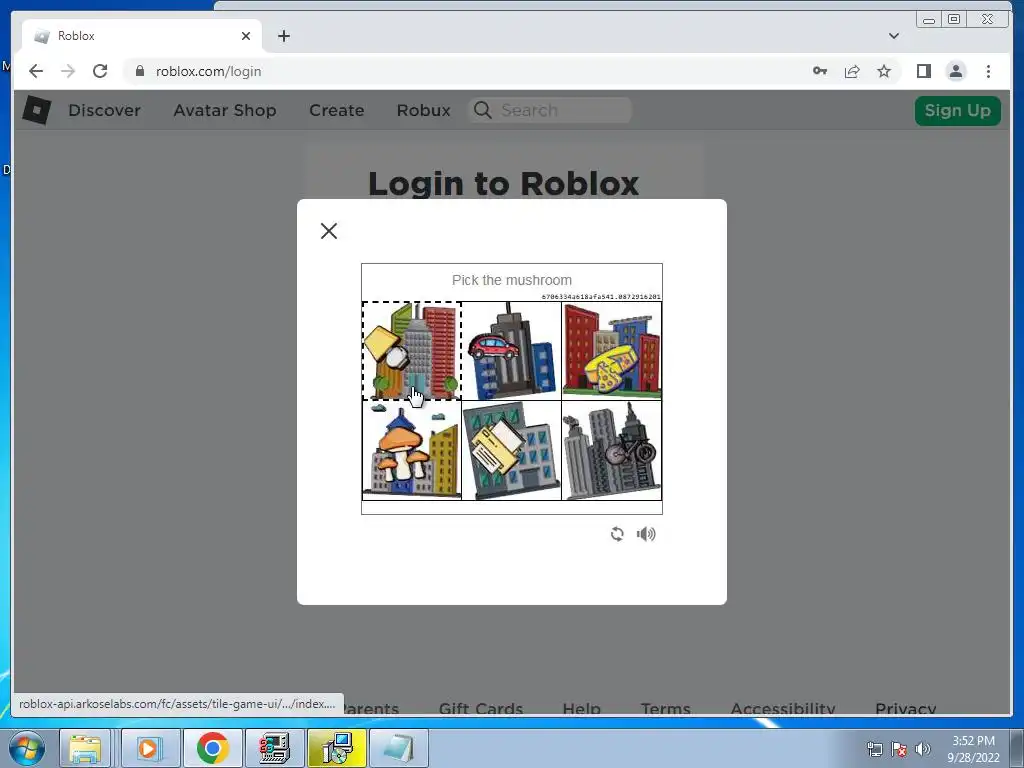Select the image with the red car

(512, 351)
